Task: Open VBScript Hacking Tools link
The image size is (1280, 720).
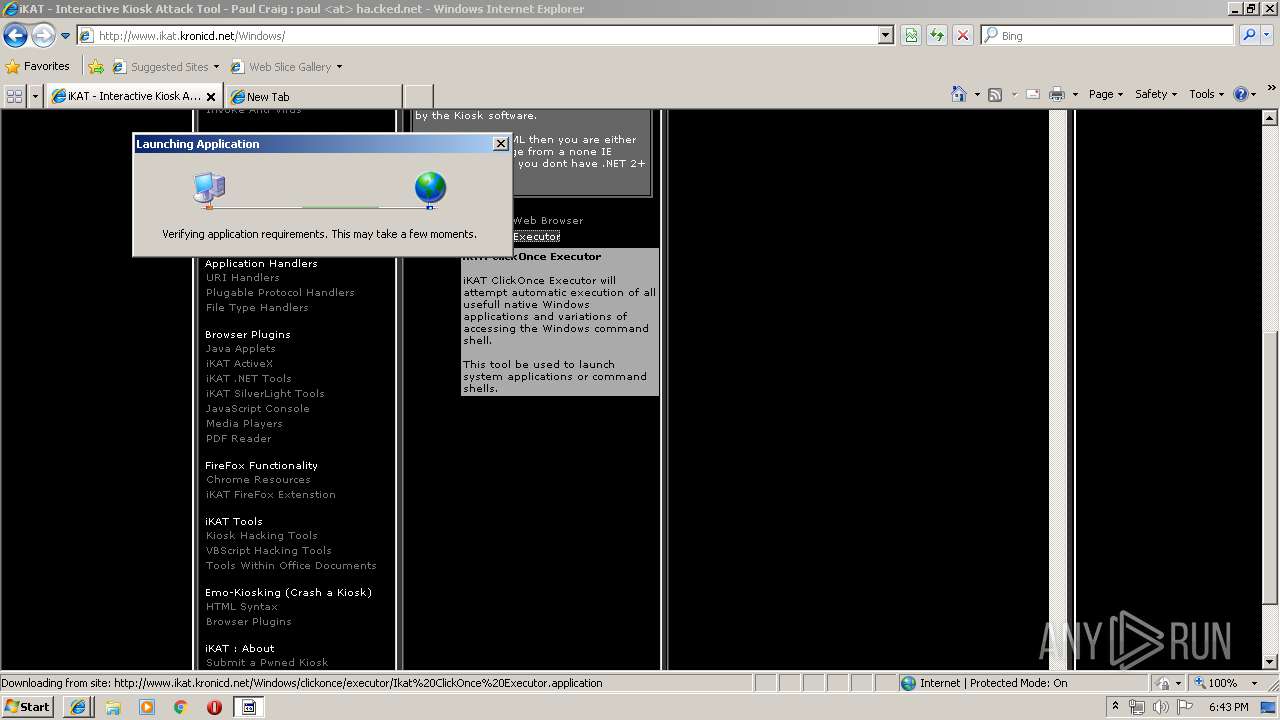Action: coord(269,551)
